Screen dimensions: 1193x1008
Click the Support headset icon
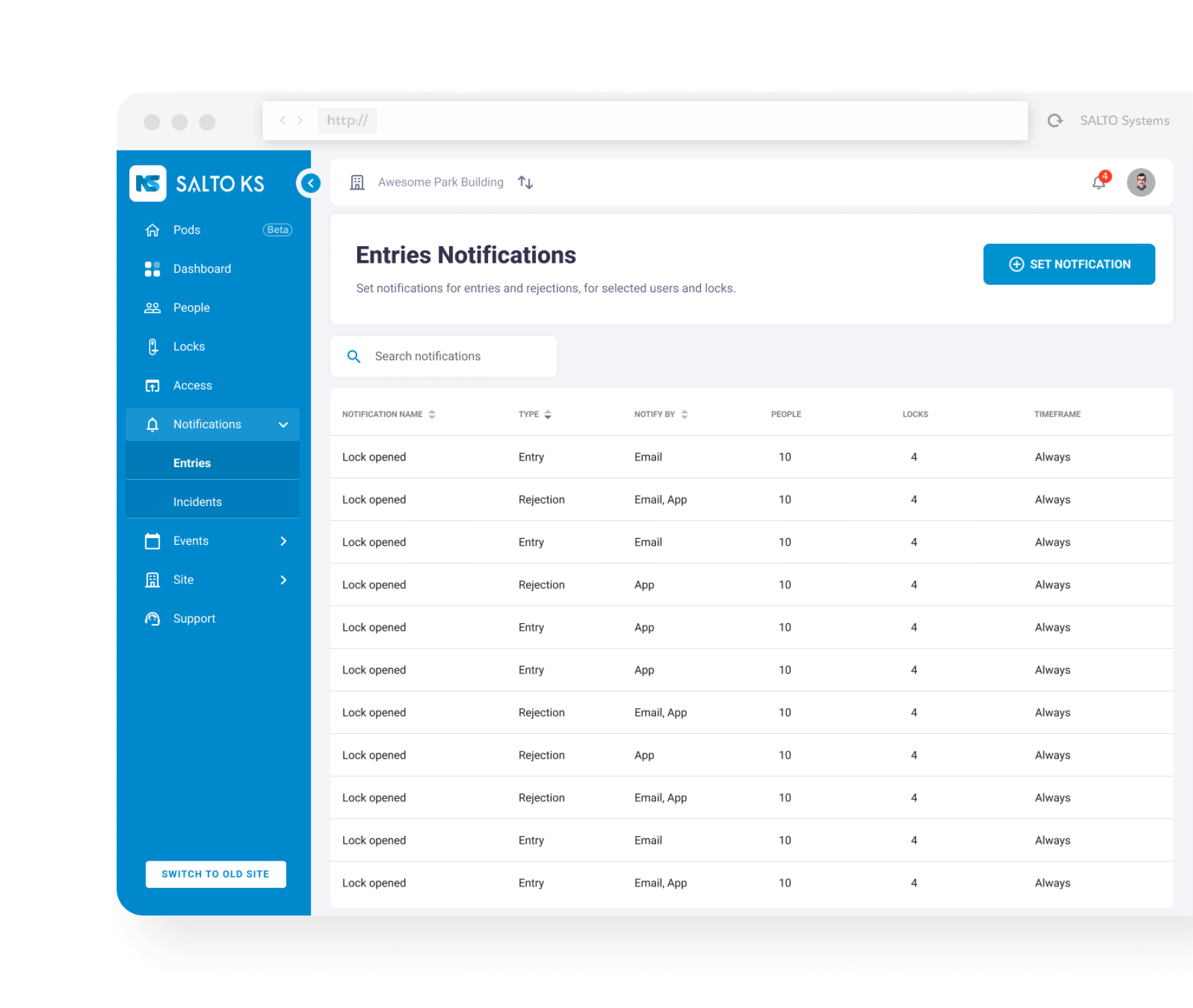click(153, 619)
